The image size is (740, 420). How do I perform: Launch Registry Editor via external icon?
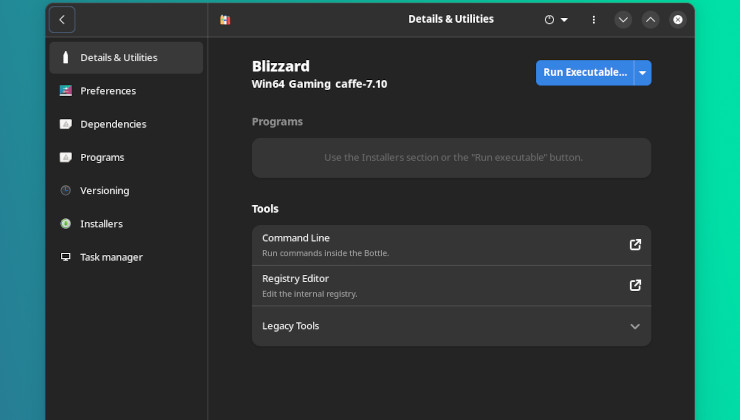coord(635,285)
